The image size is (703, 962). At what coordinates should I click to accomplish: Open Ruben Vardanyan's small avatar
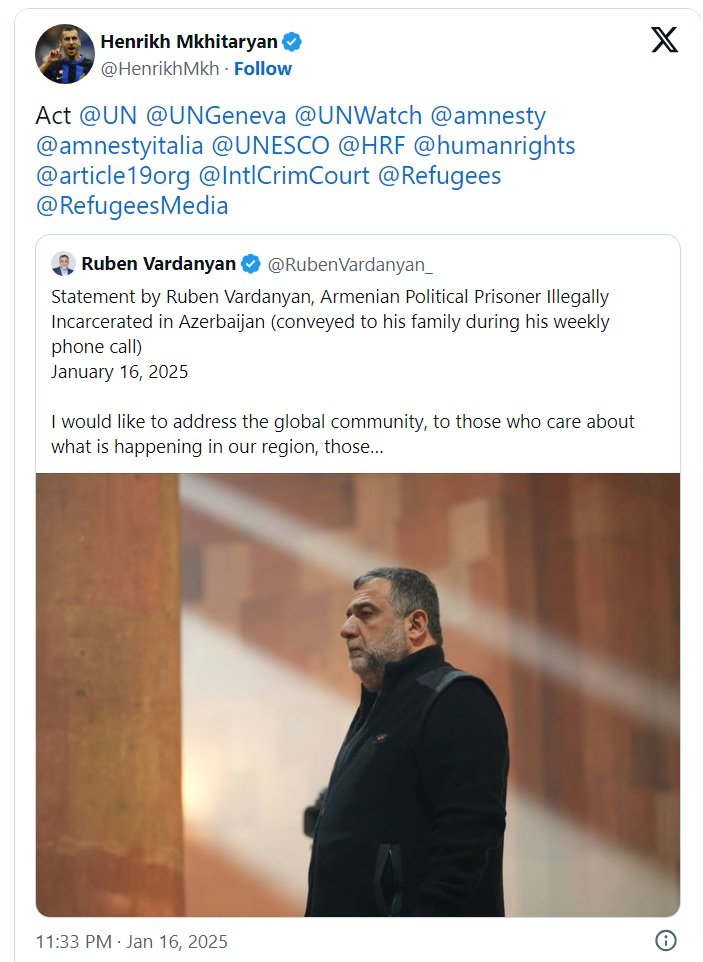click(63, 264)
